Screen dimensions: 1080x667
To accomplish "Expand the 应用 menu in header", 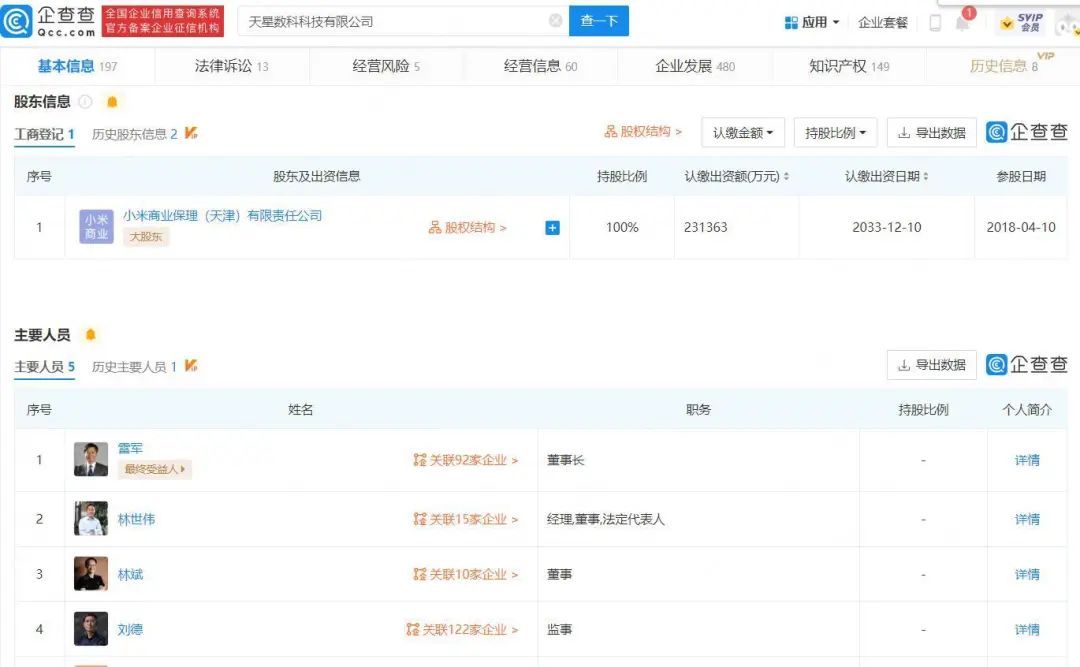I will pos(812,22).
